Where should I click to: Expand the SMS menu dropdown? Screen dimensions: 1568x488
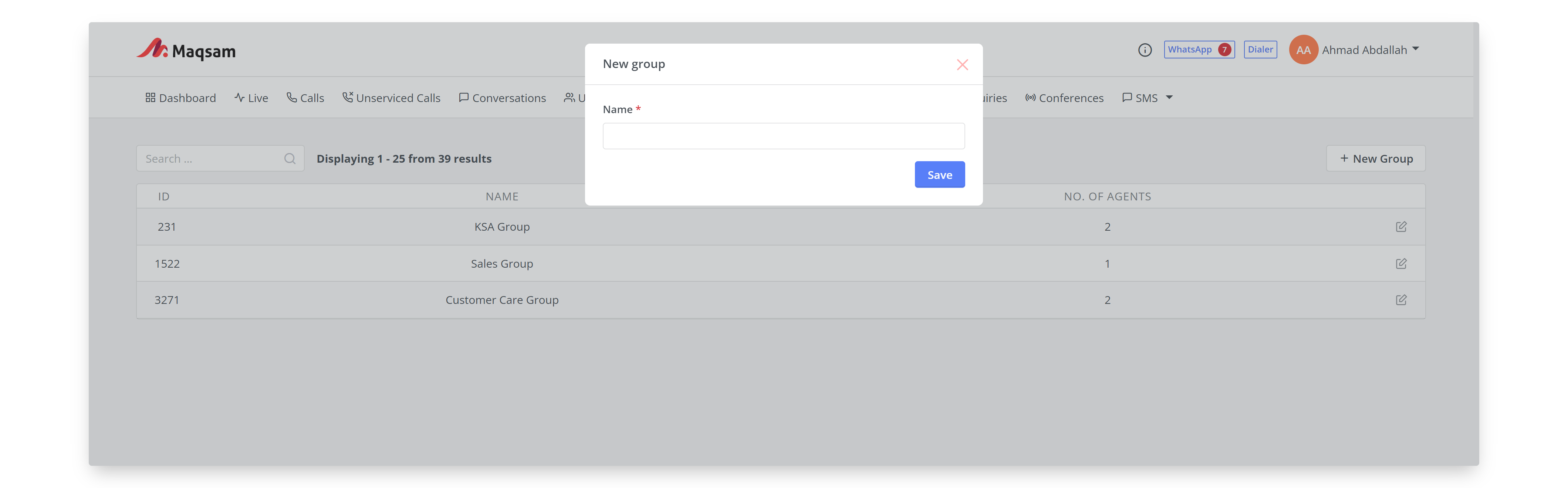[x=1169, y=97]
